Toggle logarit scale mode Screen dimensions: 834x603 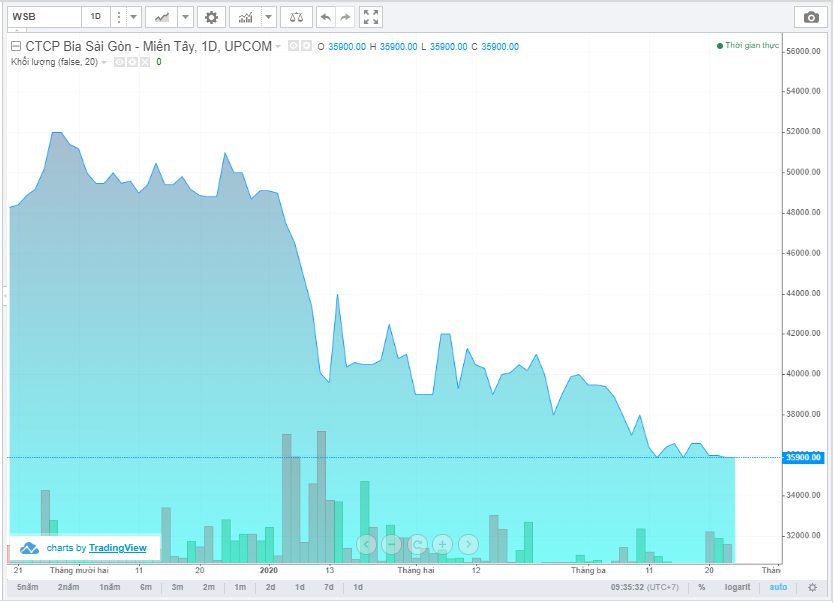pyautogui.click(x=737, y=587)
